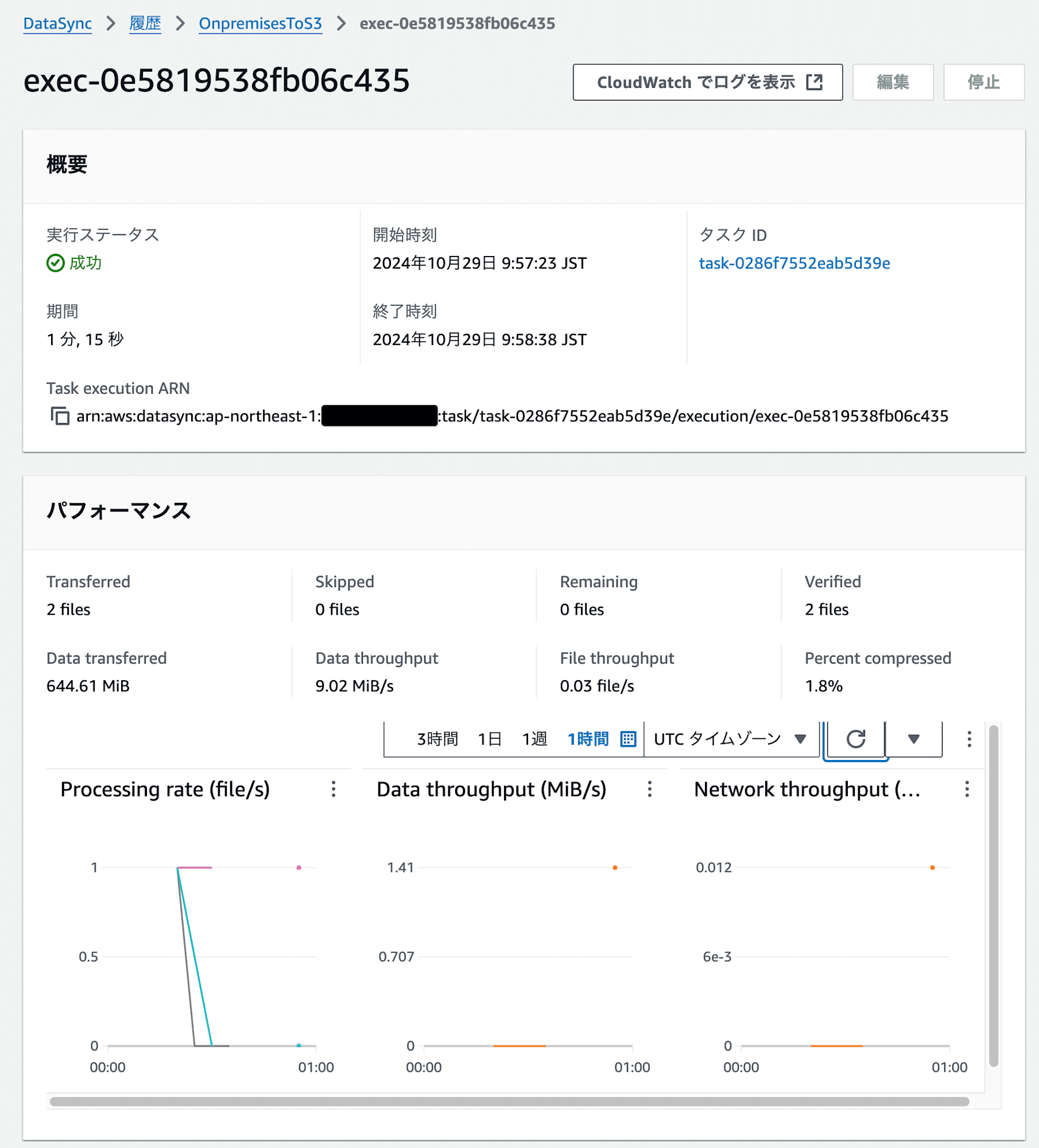Click the end time 9:58:38 JST
This screenshot has height=1148, width=1039.
pos(479,339)
